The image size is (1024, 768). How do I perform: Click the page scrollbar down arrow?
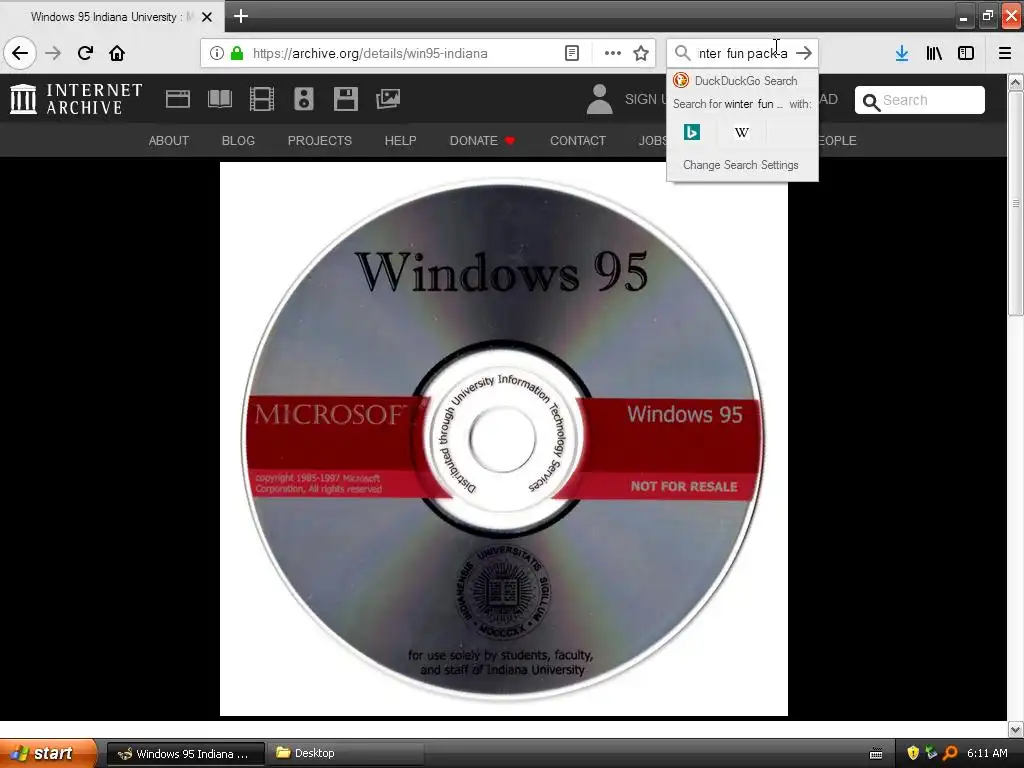(1015, 729)
